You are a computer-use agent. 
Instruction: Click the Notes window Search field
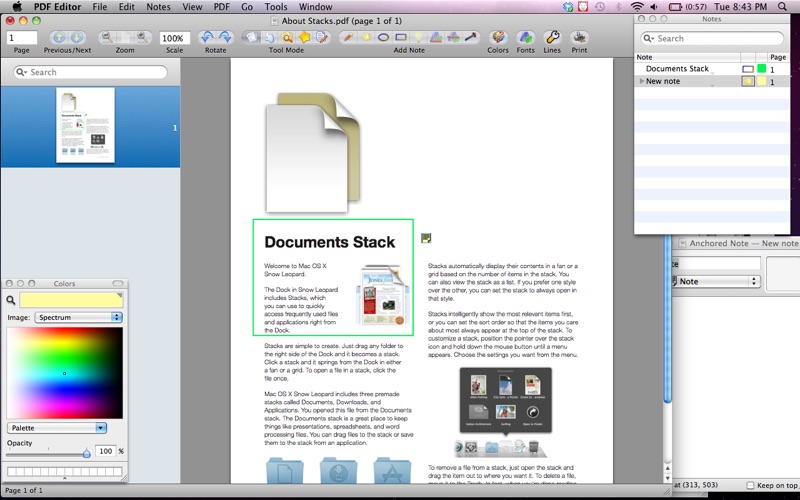coord(712,38)
